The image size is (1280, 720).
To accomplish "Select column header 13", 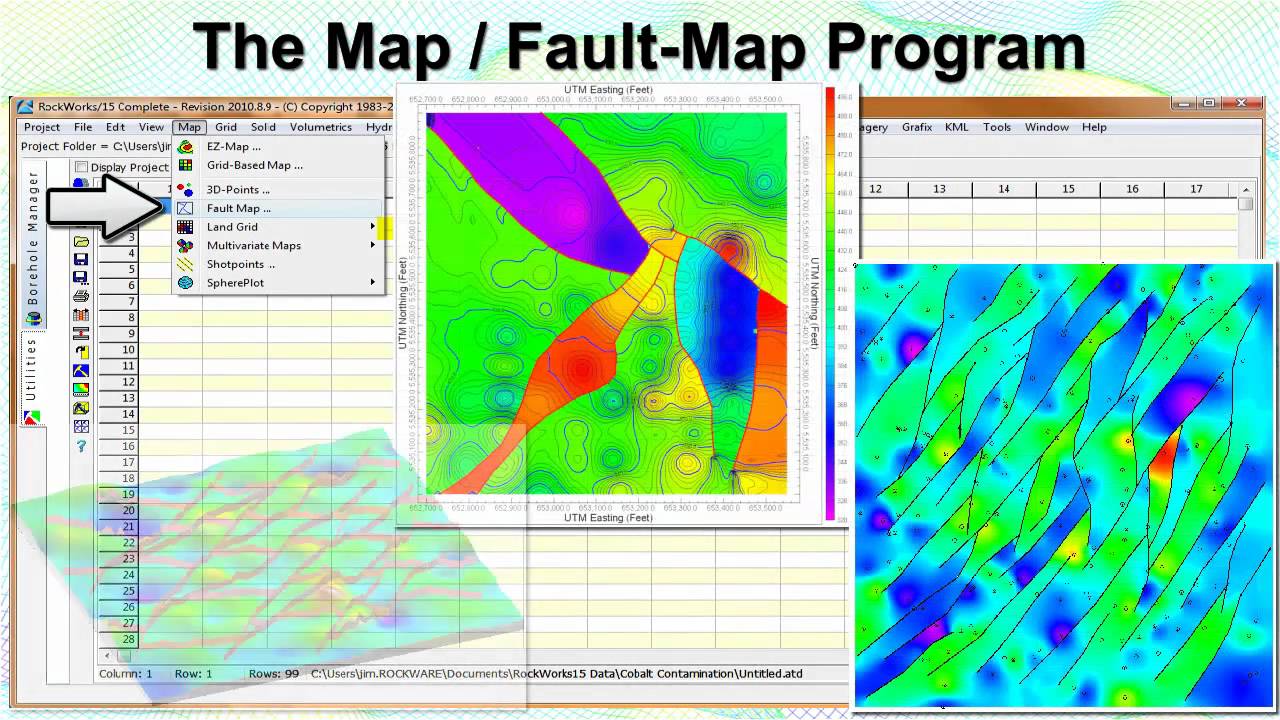I will coord(939,189).
